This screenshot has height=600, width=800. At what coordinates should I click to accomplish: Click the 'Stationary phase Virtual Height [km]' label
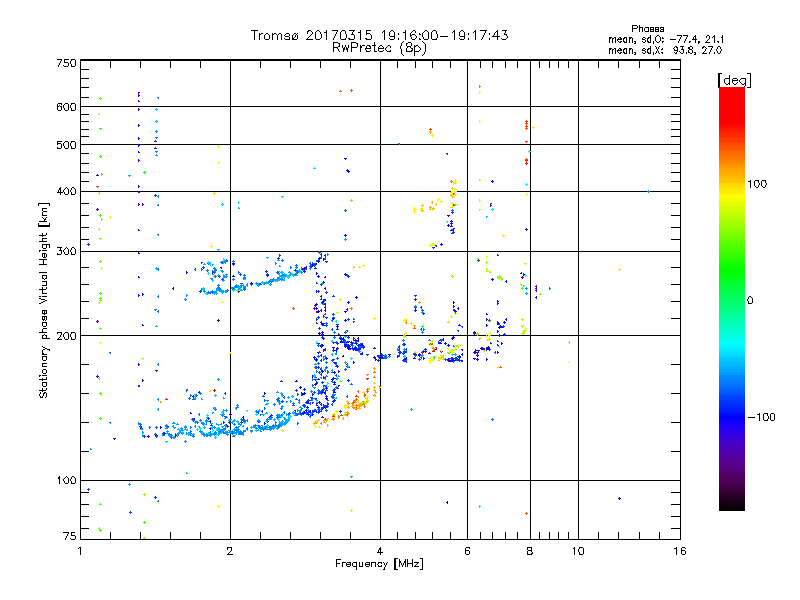point(44,300)
